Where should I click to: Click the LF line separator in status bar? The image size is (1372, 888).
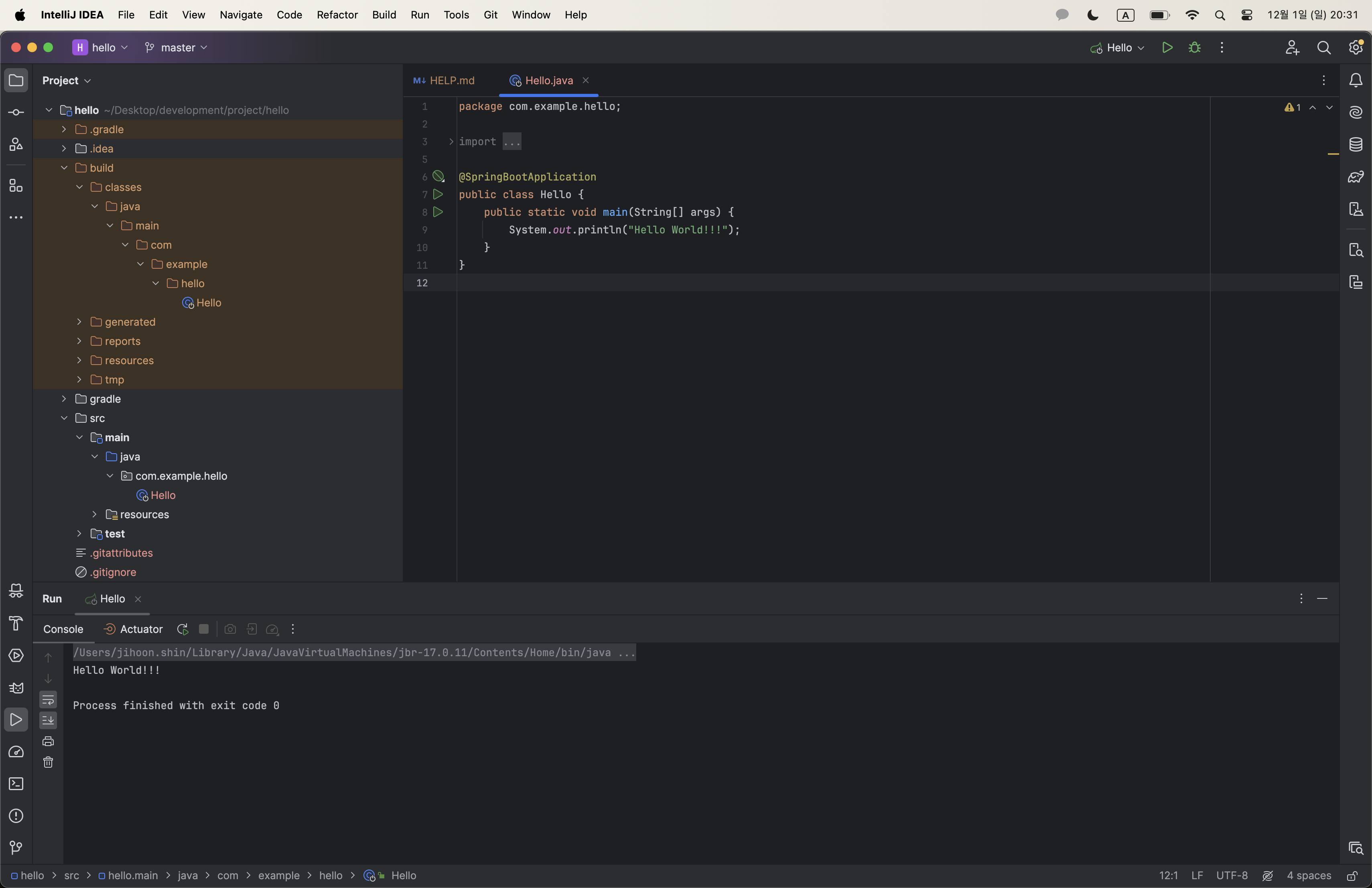pyautogui.click(x=1197, y=875)
